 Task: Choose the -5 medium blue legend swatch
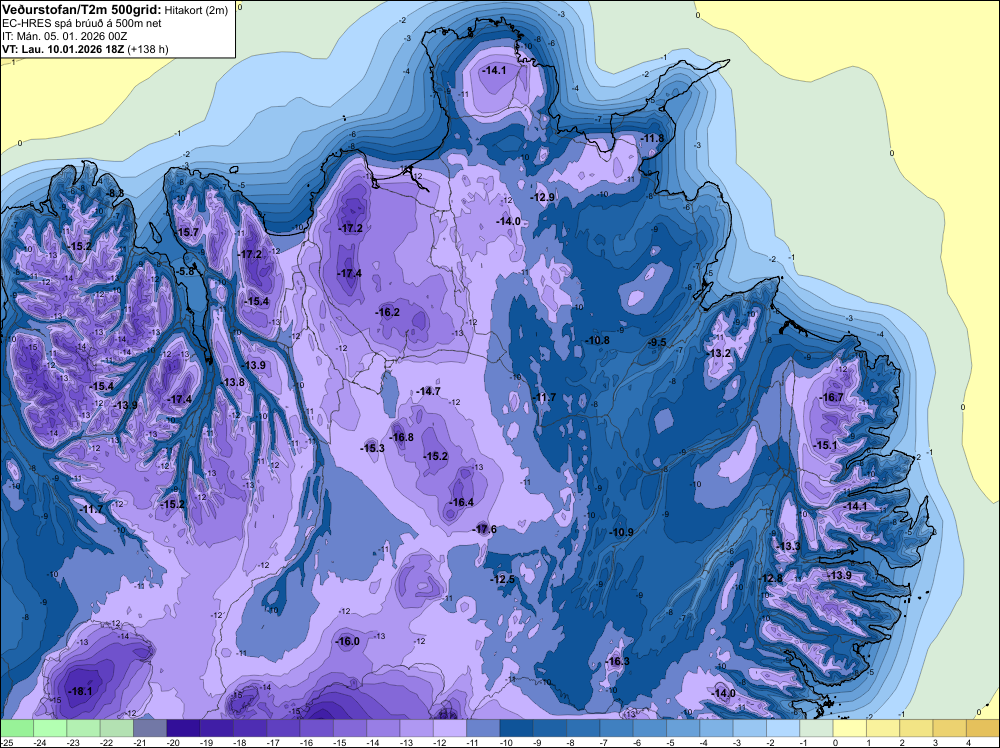[x=682, y=728]
